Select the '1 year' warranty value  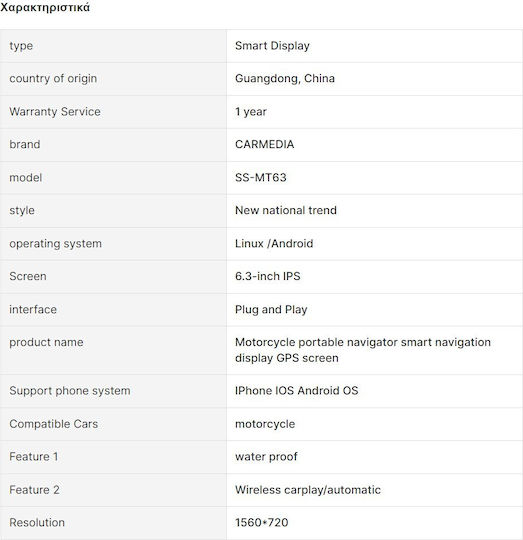click(251, 112)
